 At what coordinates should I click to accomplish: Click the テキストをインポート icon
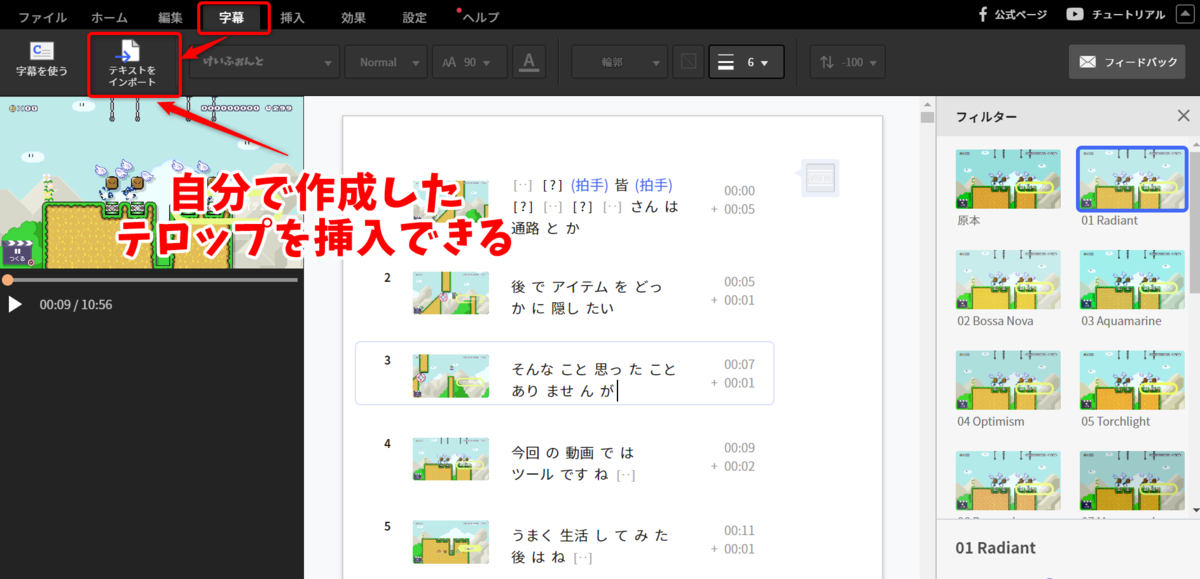pos(133,65)
